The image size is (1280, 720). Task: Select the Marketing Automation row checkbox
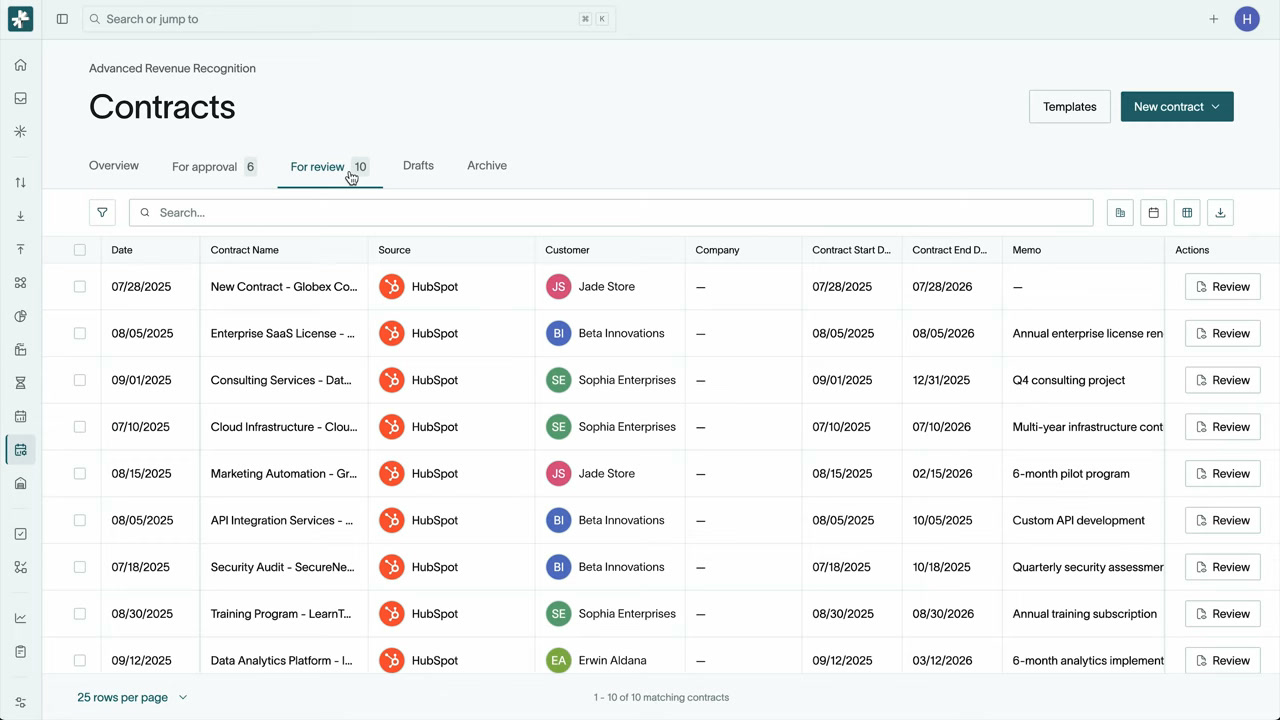coord(80,474)
